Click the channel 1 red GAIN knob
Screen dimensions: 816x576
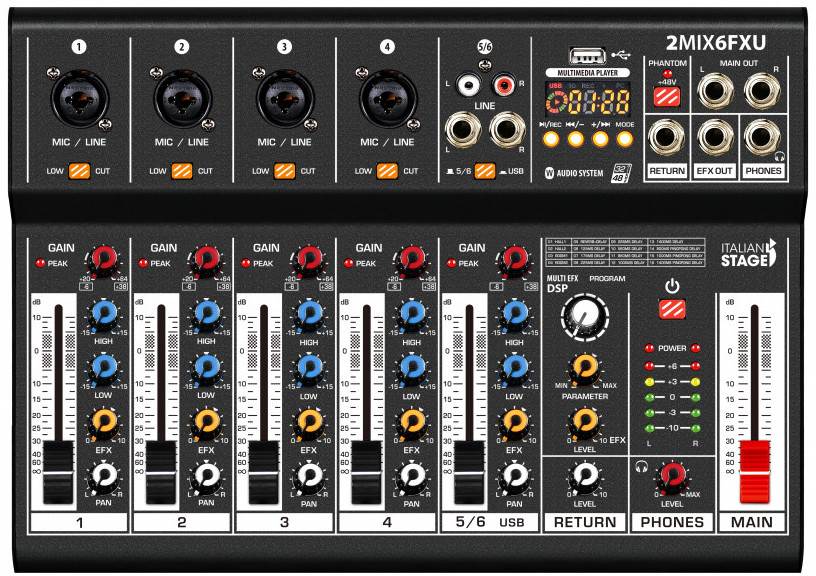click(x=101, y=261)
